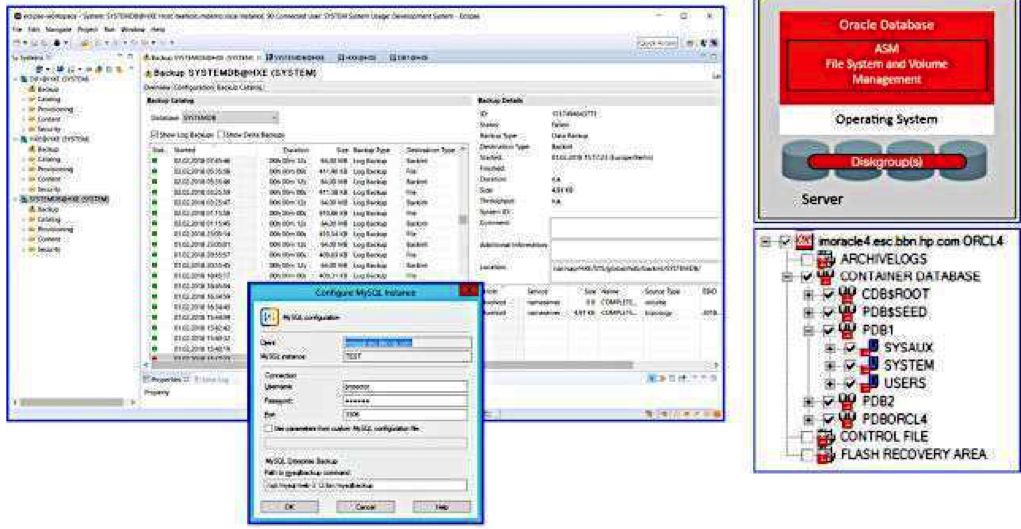The width and height of the screenshot is (1021, 529).
Task: Click the CDB$ROOT database icon
Action: tap(847, 294)
